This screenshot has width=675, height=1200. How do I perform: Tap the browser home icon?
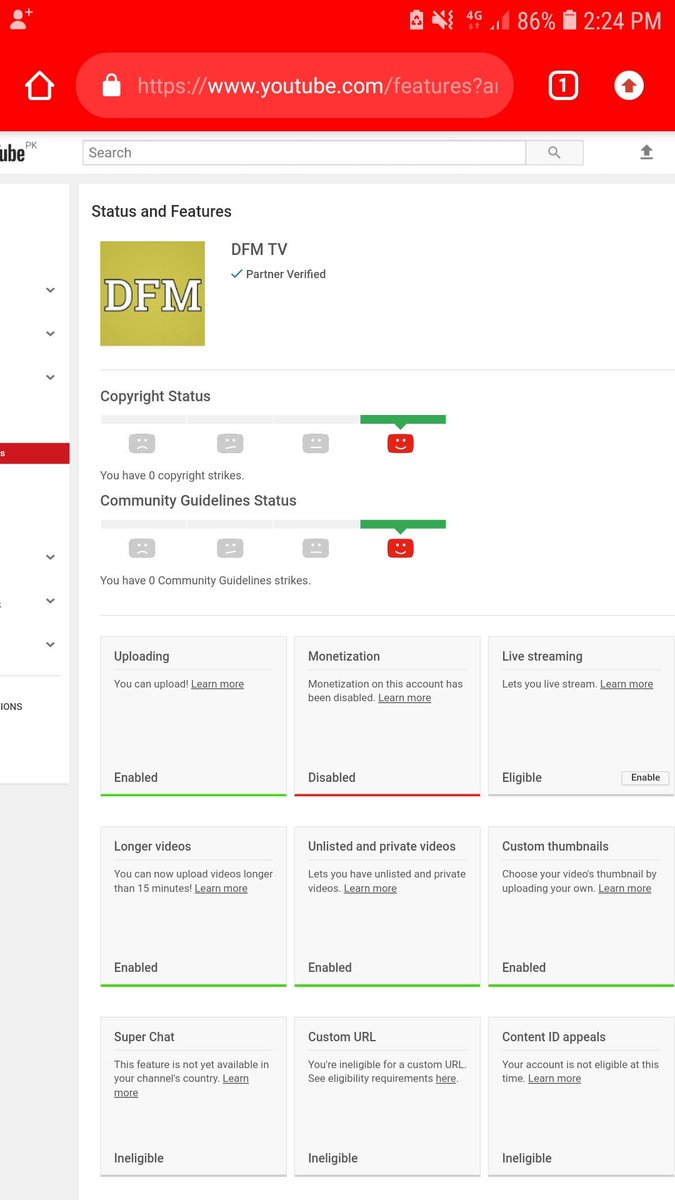pos(39,87)
